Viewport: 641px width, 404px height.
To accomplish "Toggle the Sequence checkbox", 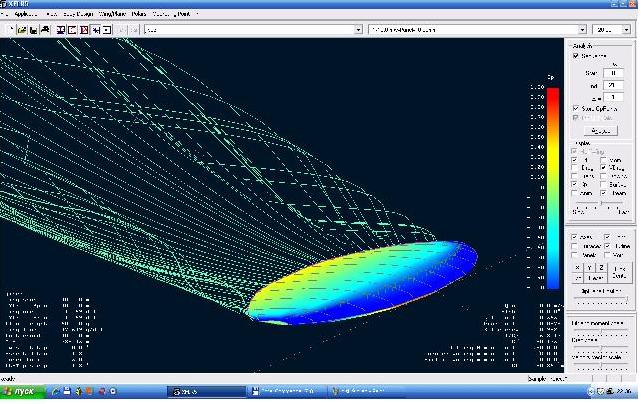I will [576, 56].
